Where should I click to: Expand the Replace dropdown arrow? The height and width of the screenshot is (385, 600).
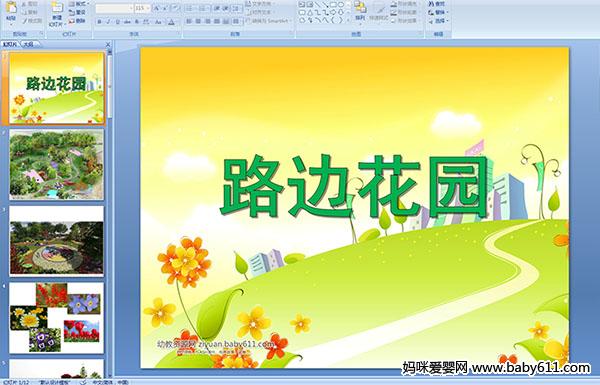click(x=447, y=12)
